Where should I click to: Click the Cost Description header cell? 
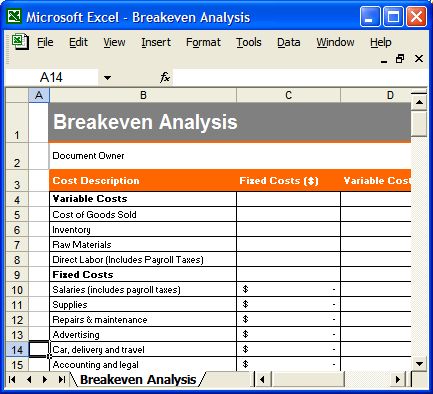(x=143, y=181)
